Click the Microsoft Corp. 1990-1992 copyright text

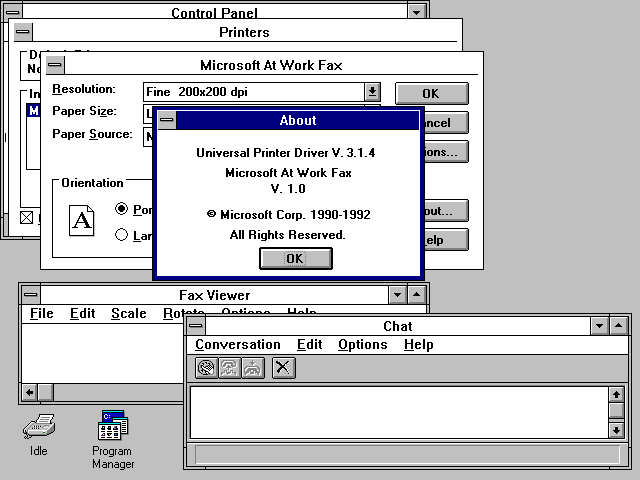tap(289, 215)
